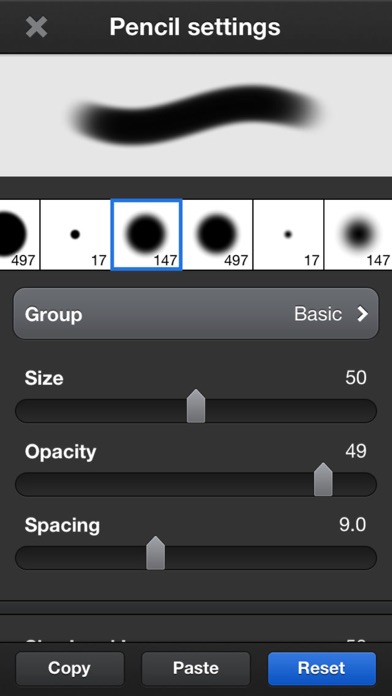Select the highlighted 147 brush preset
This screenshot has height=696, width=392.
pos(146,234)
